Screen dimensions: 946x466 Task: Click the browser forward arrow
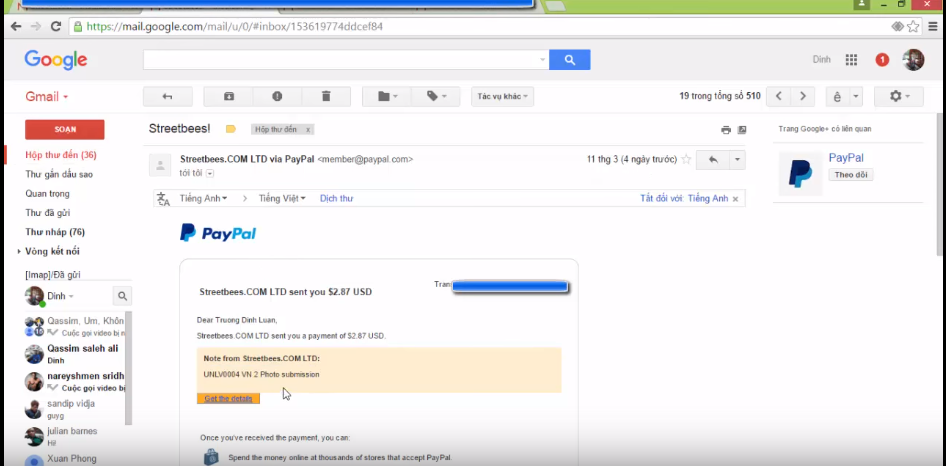click(36, 27)
